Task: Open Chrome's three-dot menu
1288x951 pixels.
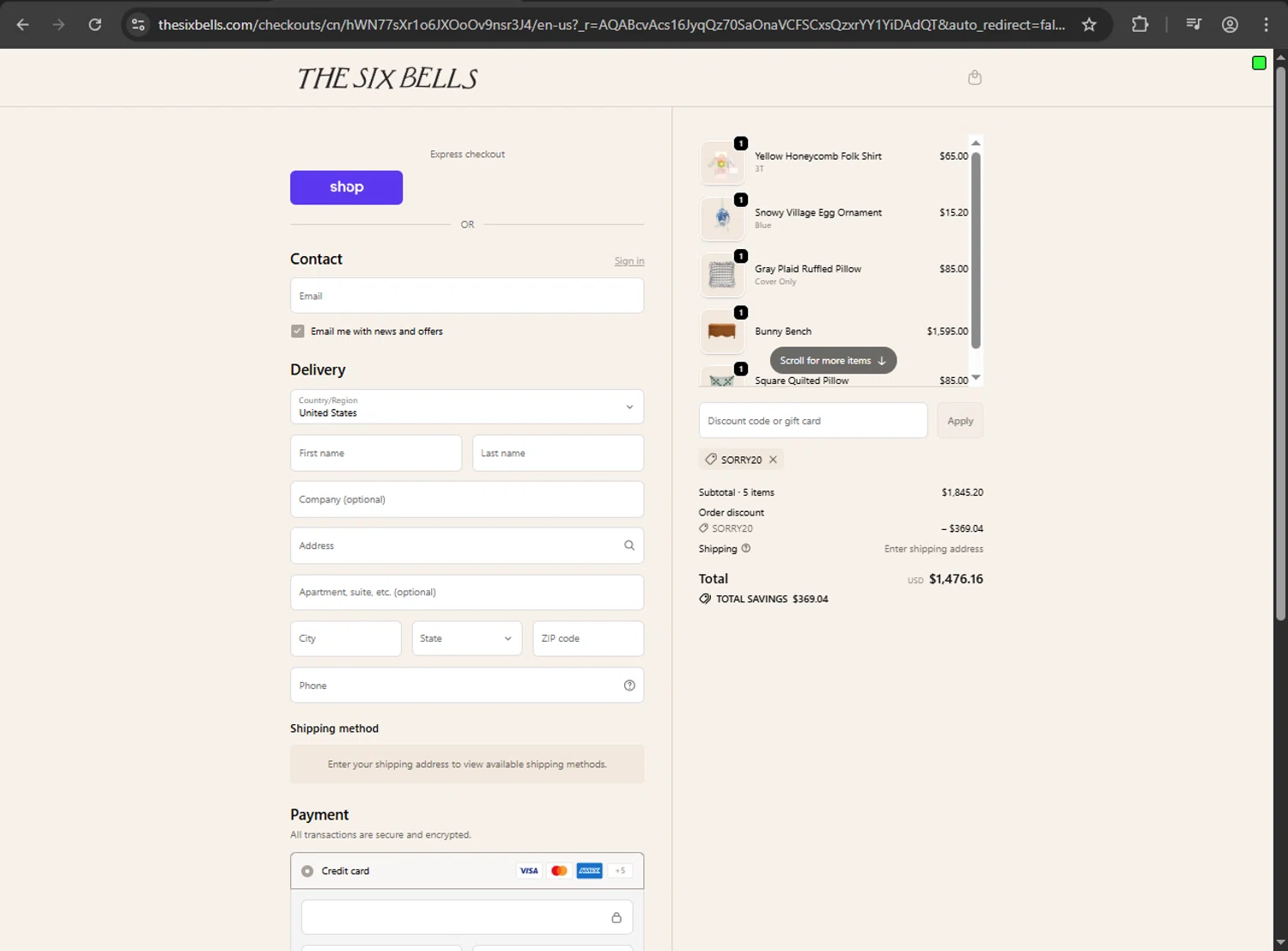Action: click(1266, 25)
